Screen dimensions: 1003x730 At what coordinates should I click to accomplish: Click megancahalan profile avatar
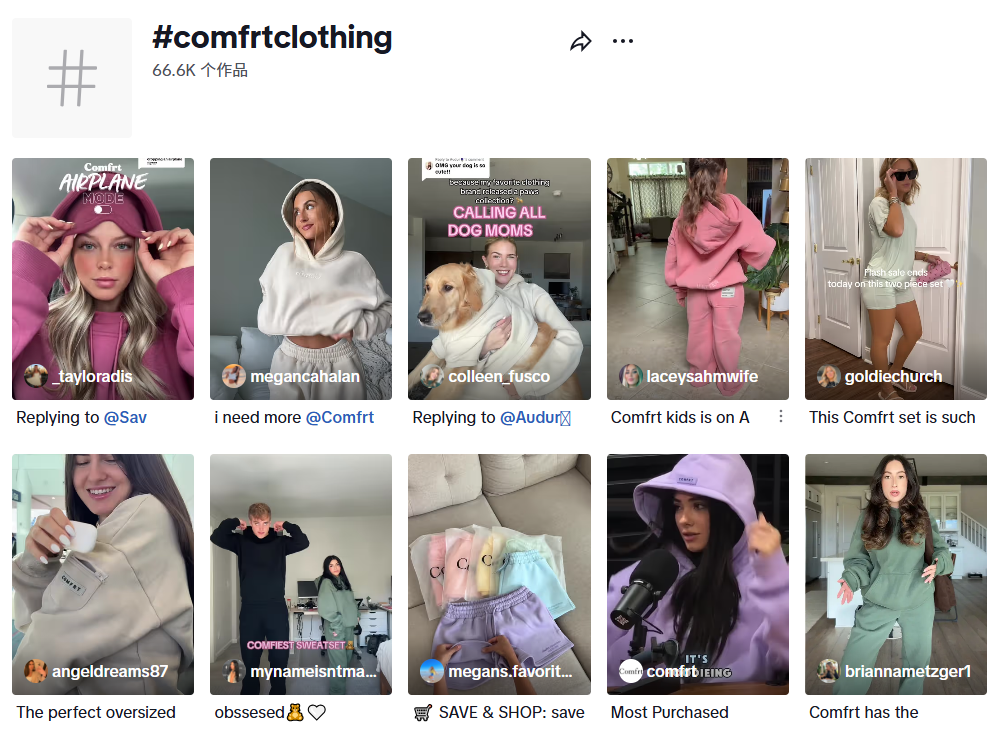tap(234, 376)
